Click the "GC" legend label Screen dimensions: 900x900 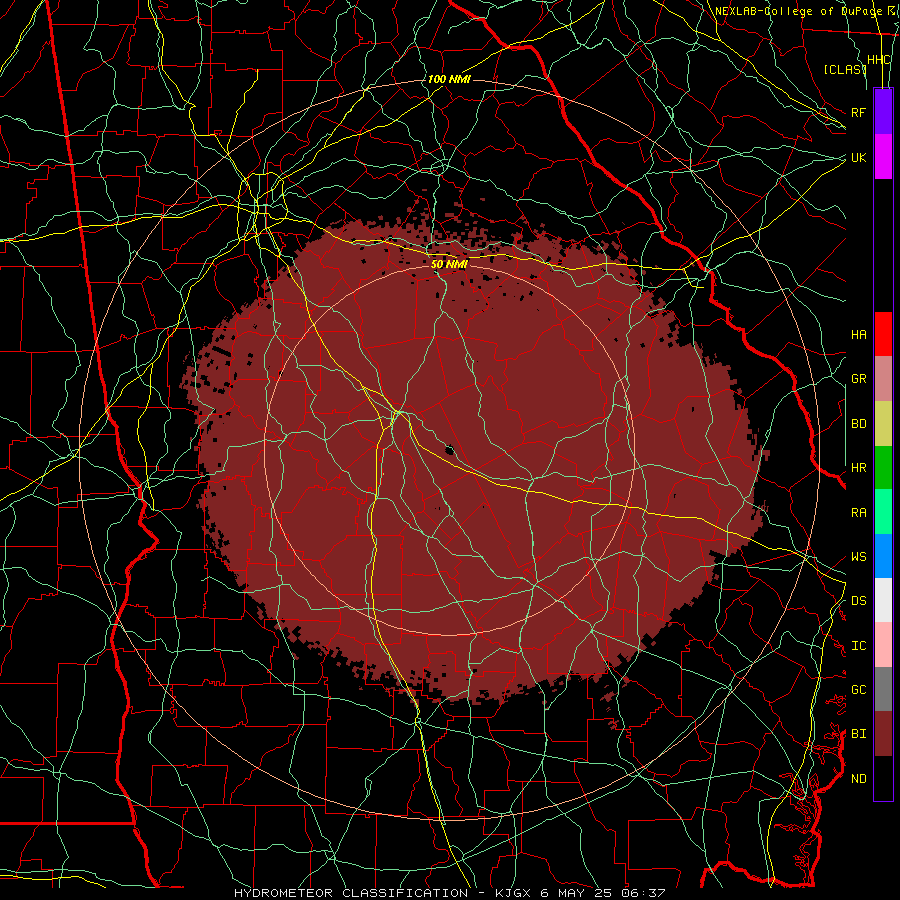(x=858, y=690)
